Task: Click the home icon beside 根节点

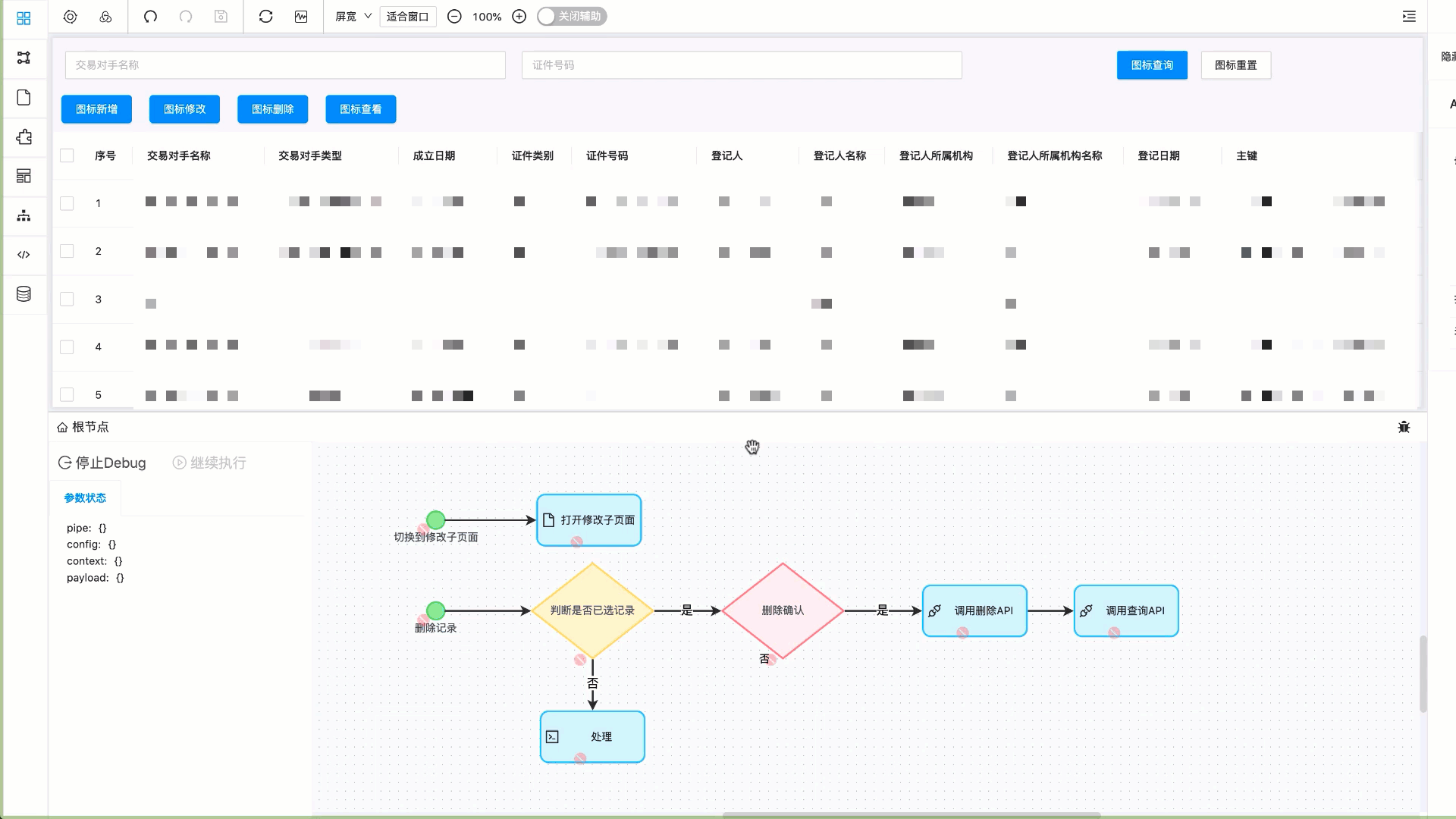Action: (x=62, y=427)
